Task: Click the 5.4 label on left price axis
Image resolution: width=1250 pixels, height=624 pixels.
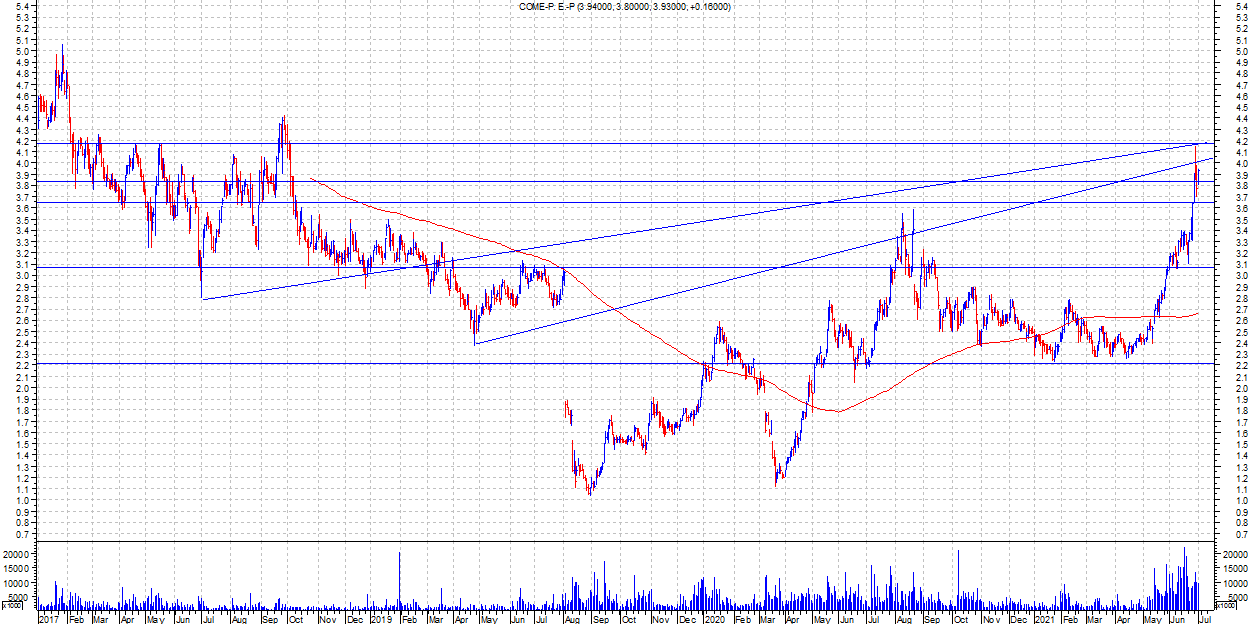Action: coord(22,7)
